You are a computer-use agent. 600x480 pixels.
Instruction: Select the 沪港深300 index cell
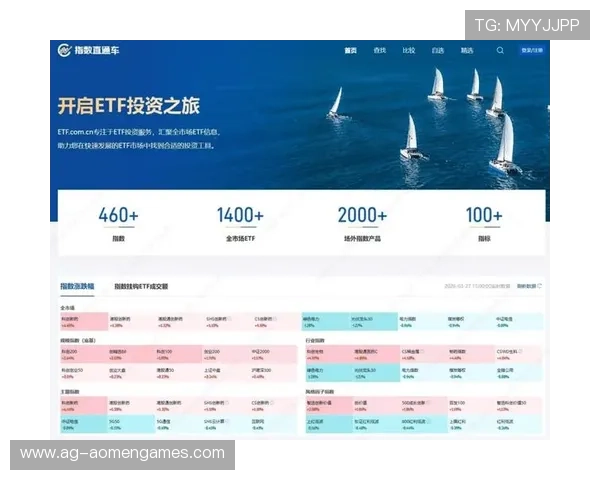273,373
